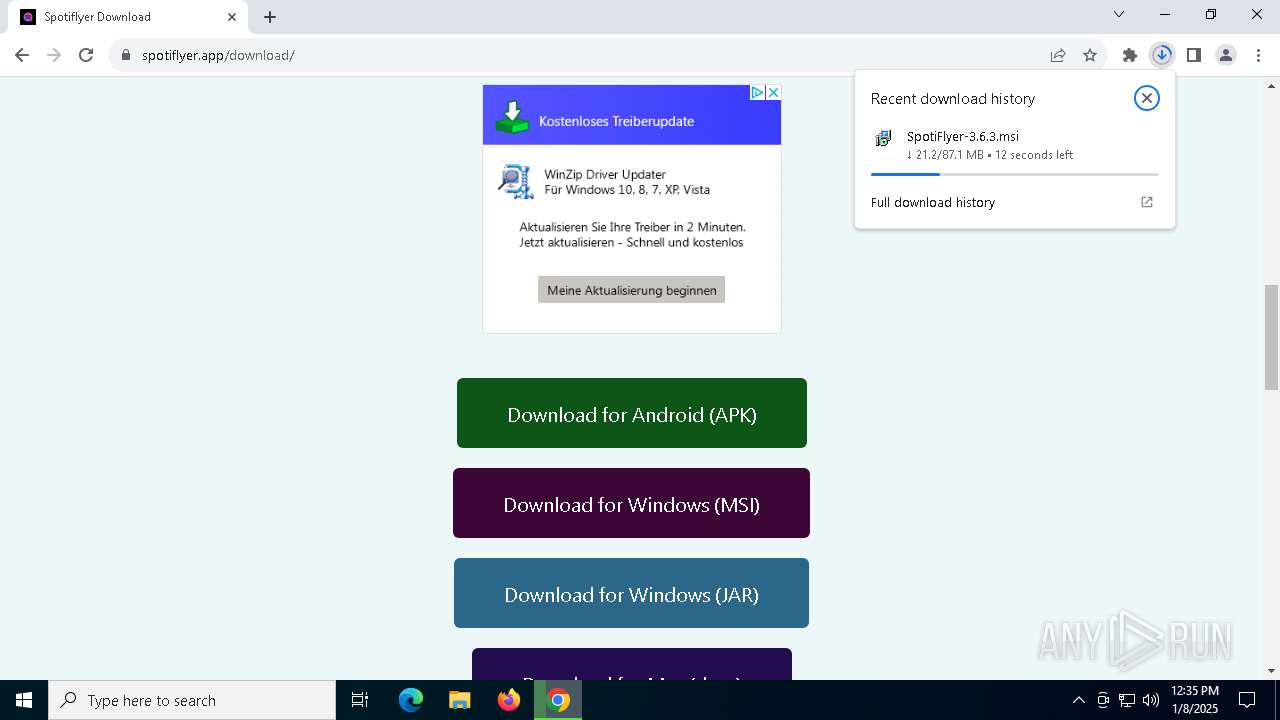Click the Kostenloses Treiberupdate ad banner

pyautogui.click(x=632, y=115)
